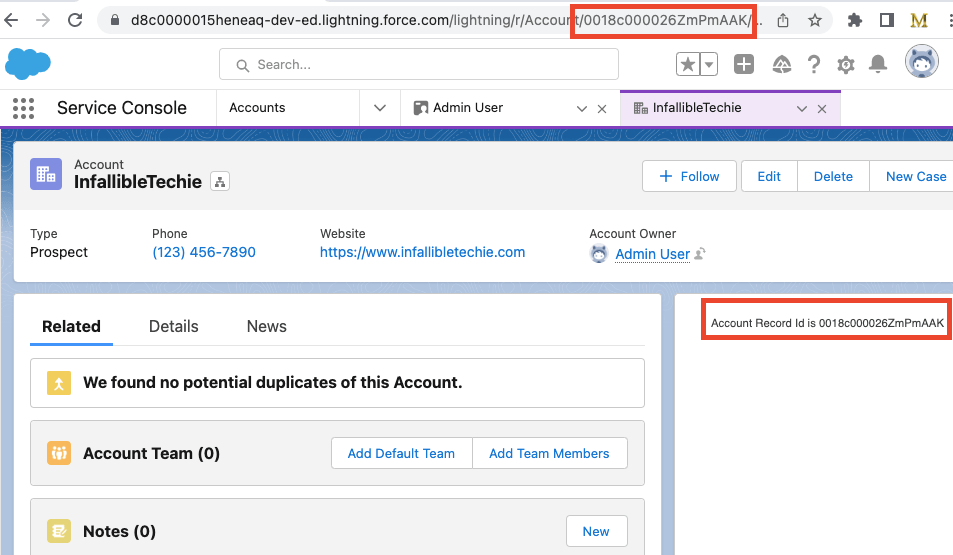The image size is (953, 555).
Task: Click the Account Record Id text
Action: (827, 323)
